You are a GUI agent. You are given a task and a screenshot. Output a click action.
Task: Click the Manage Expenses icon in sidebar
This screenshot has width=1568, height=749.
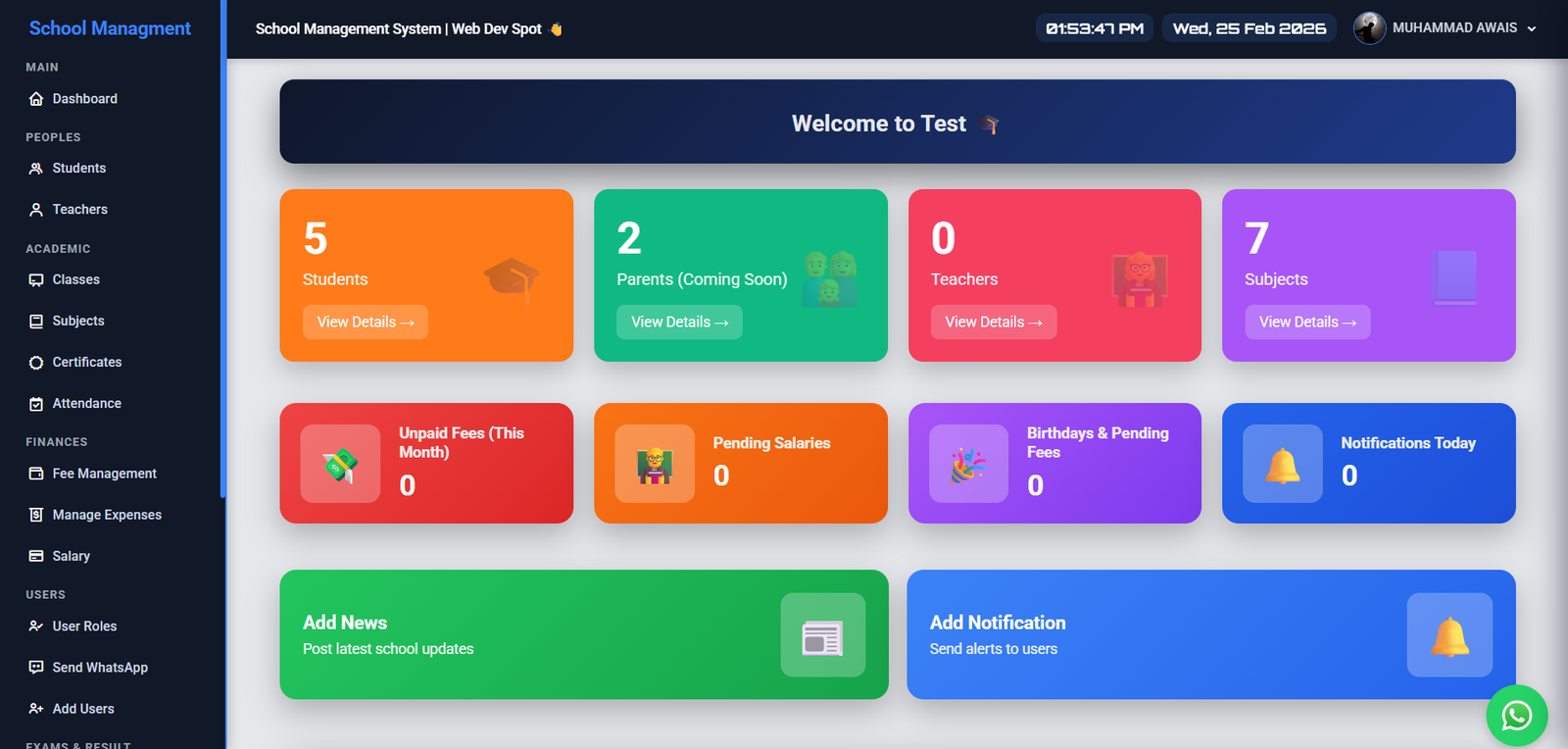(x=36, y=515)
